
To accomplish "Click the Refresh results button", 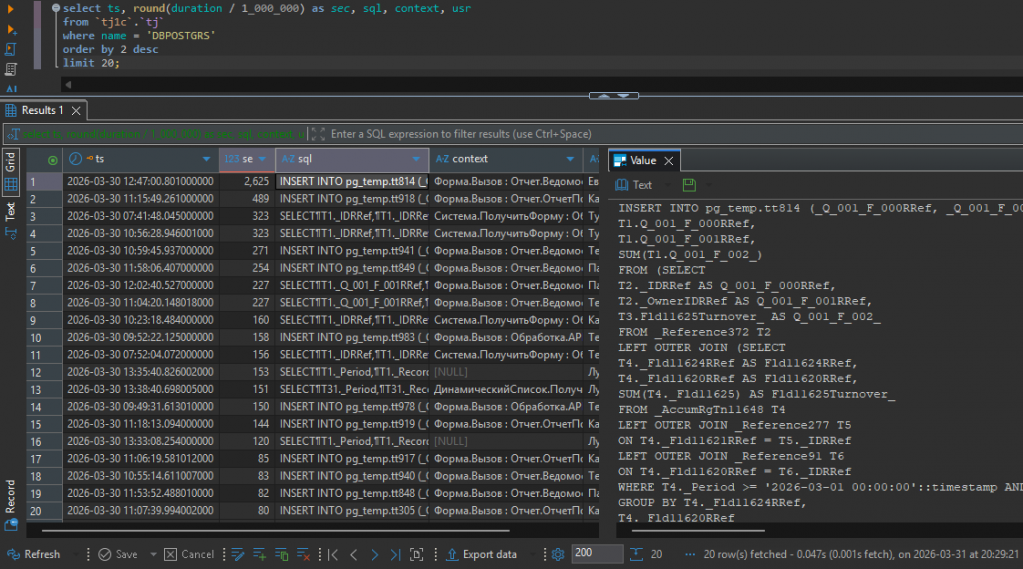I will click(x=33, y=554).
